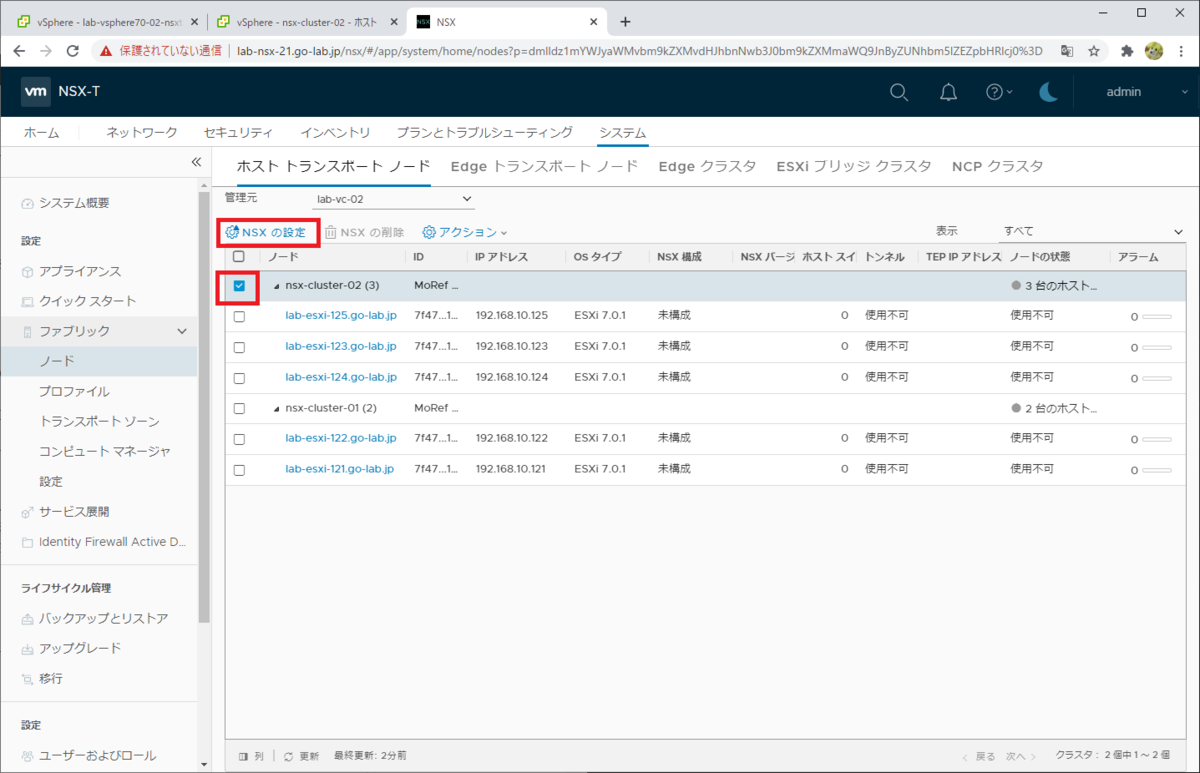
Task: Reload the page with browser refresh icon
Action: (72, 50)
